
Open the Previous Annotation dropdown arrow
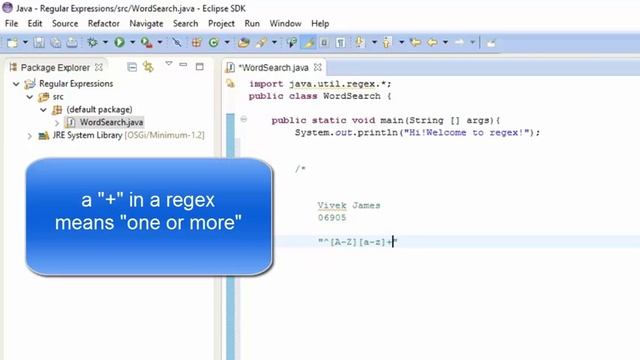coord(401,42)
